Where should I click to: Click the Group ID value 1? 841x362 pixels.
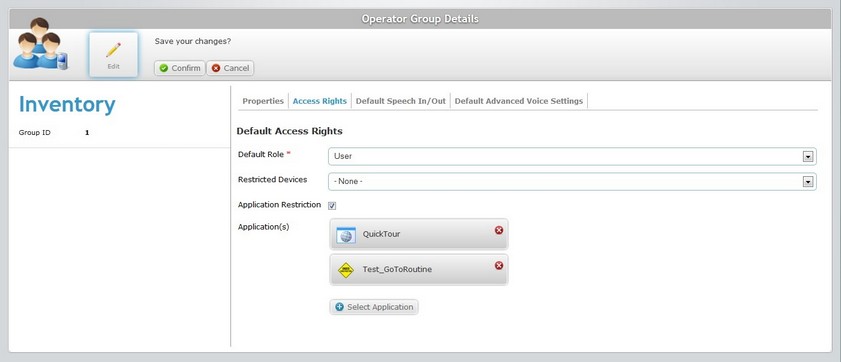(x=87, y=132)
